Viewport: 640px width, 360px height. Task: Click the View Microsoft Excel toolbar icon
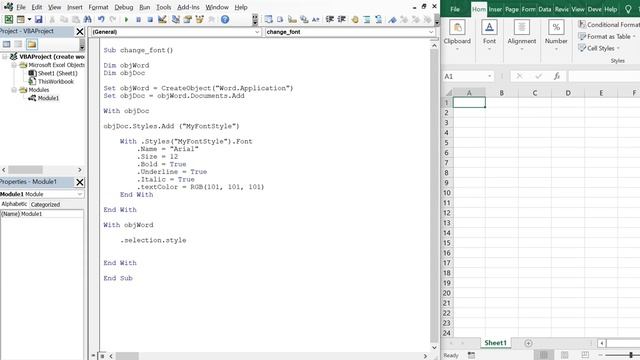(x=9, y=19)
